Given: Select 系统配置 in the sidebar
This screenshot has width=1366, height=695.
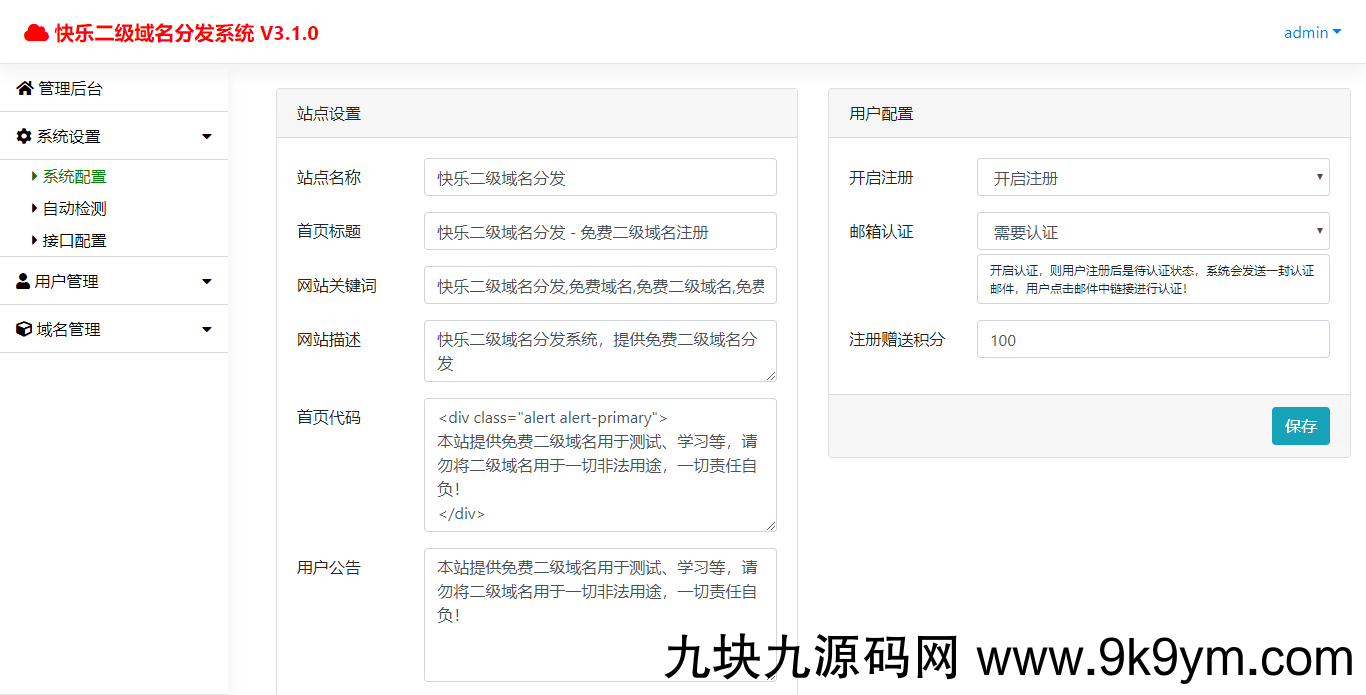Looking at the screenshot, I should (x=74, y=177).
